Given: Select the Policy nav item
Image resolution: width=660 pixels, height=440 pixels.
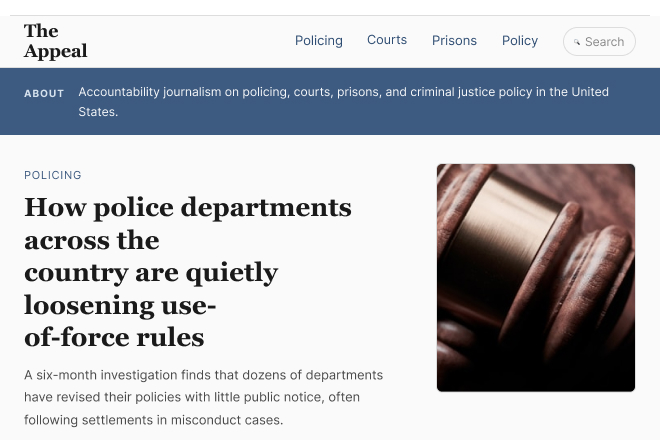Looking at the screenshot, I should pyautogui.click(x=520, y=41).
